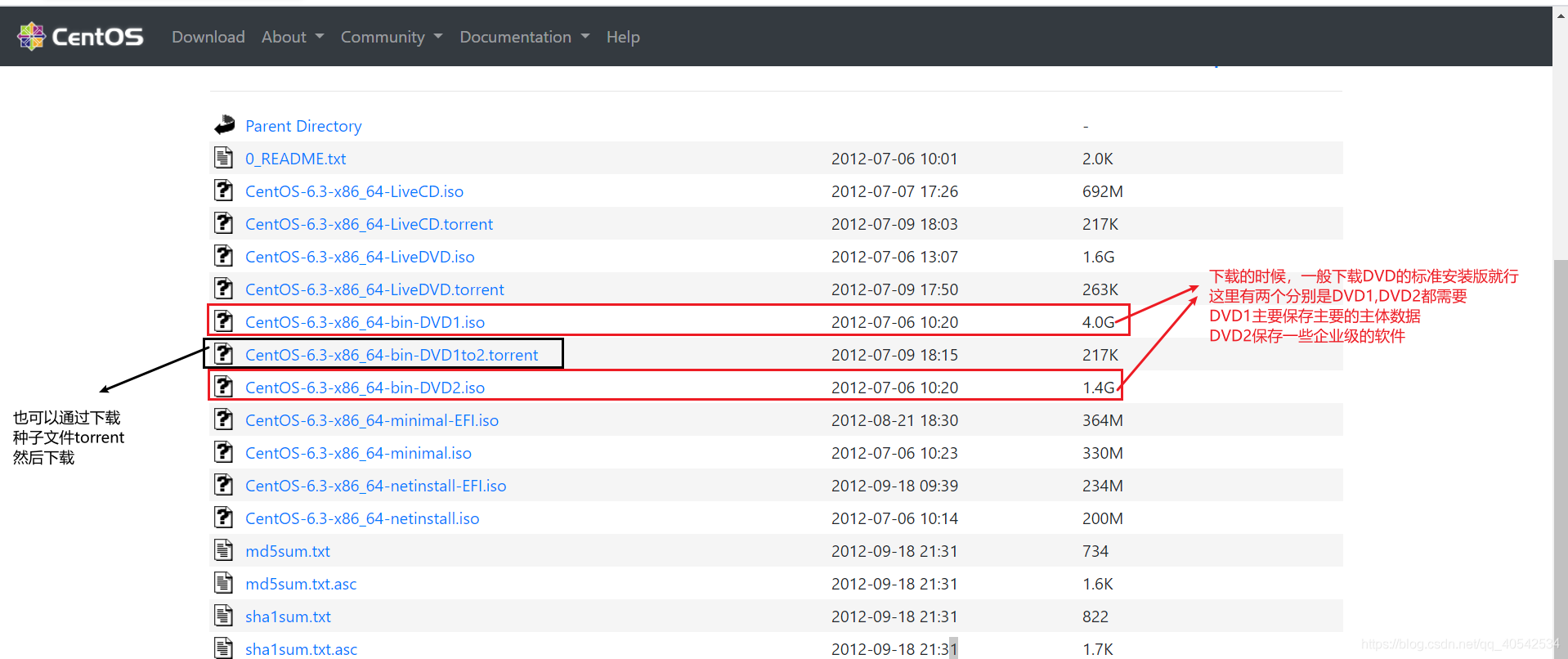Screen dimensions: 1568x659
Task: Download CentOS-6.3-x86_64-minimal.iso
Action: click(358, 453)
